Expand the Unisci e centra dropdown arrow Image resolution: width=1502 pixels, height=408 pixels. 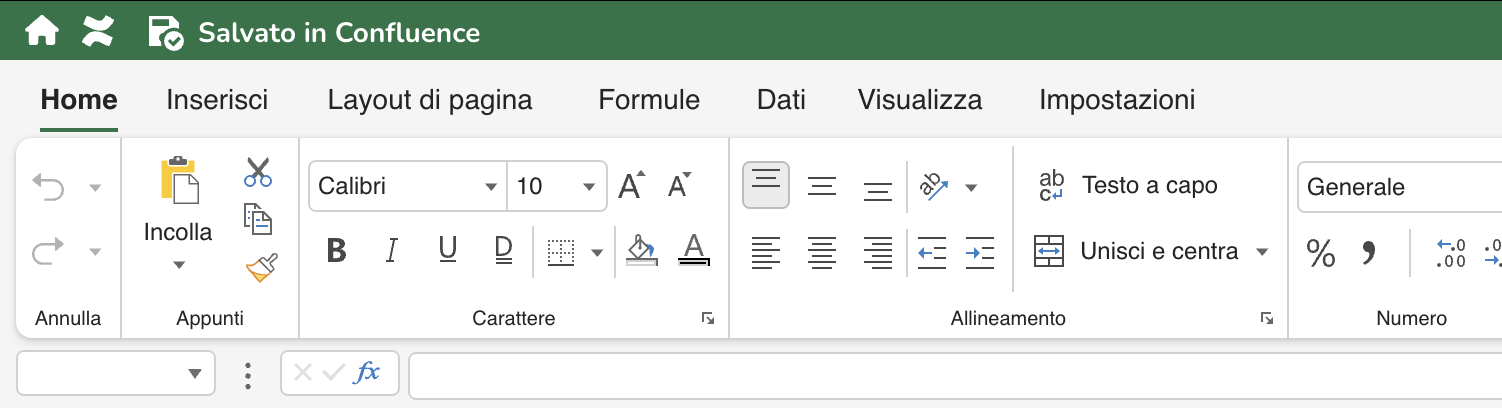tap(1262, 252)
